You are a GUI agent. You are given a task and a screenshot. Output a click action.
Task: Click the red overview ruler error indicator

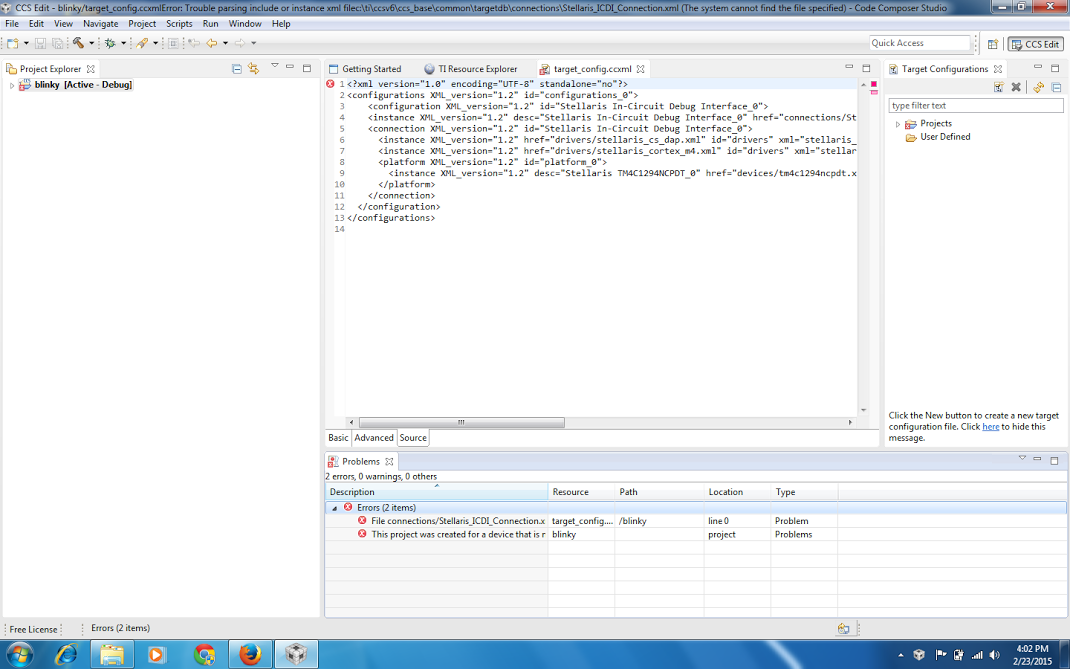coord(873,84)
